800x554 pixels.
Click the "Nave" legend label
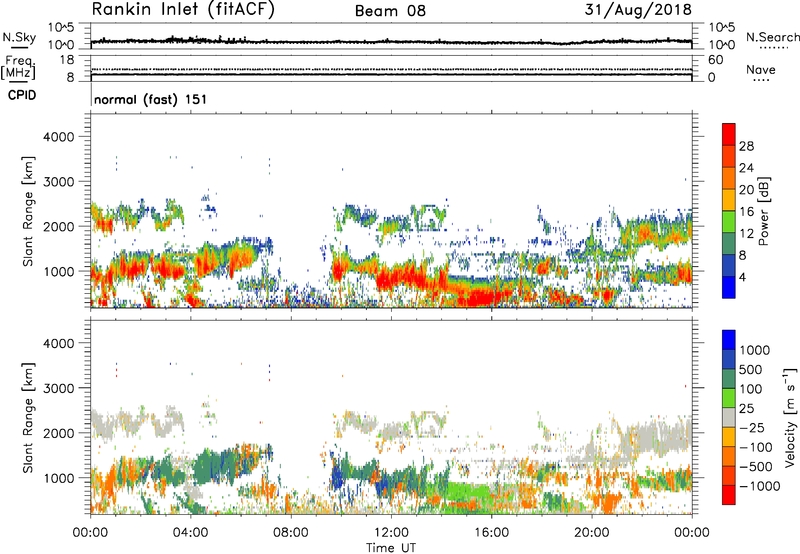point(761,69)
